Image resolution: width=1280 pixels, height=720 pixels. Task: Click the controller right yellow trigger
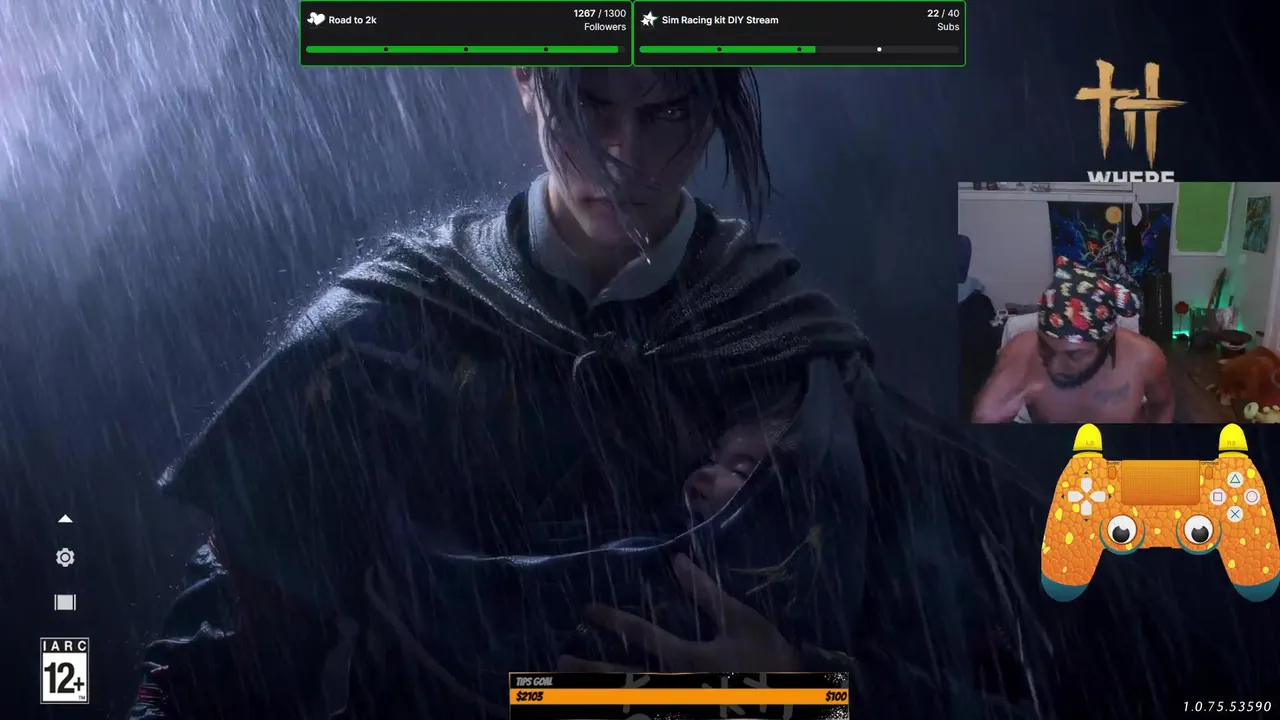(1233, 439)
